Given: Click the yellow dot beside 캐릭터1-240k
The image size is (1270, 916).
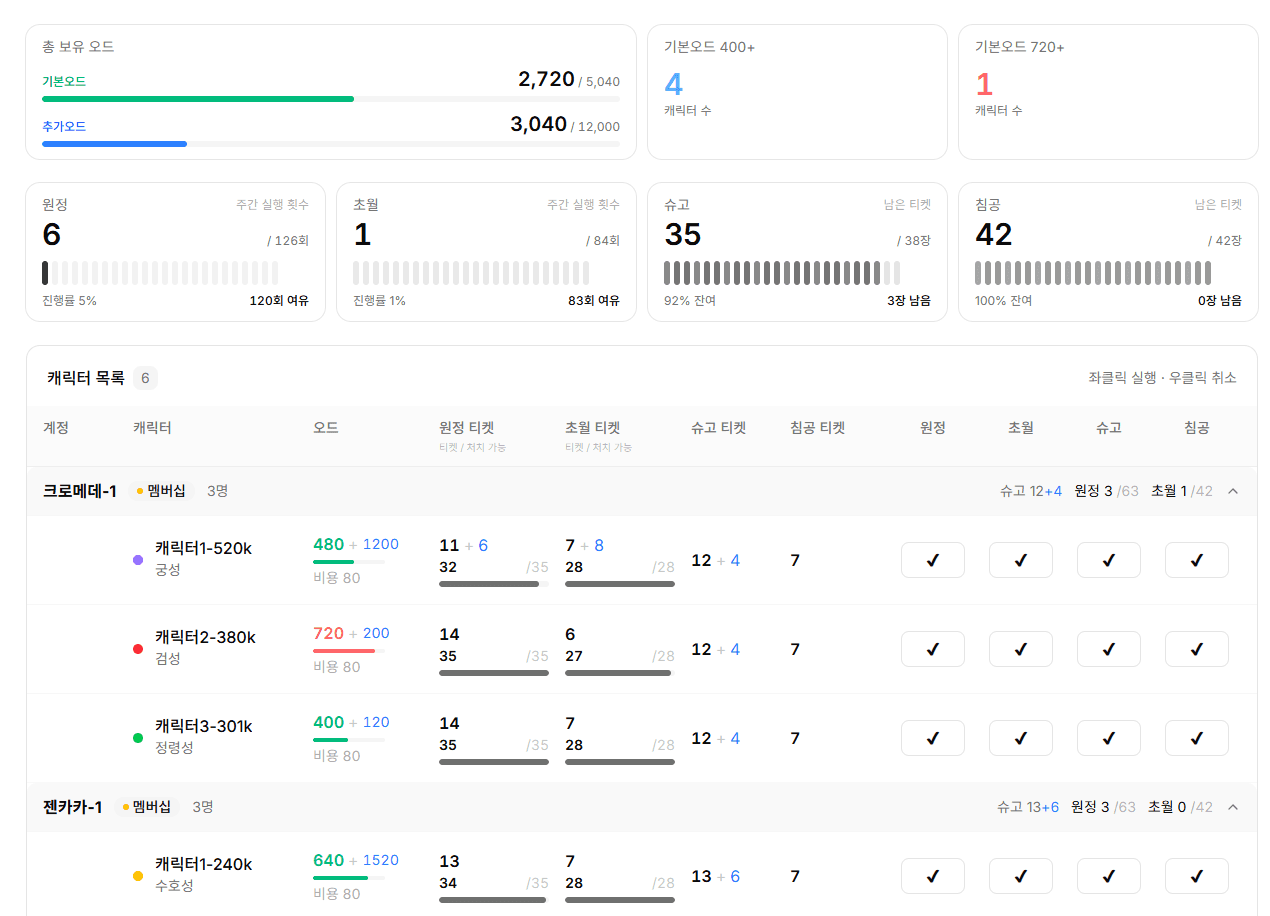Looking at the screenshot, I should coord(138,876).
